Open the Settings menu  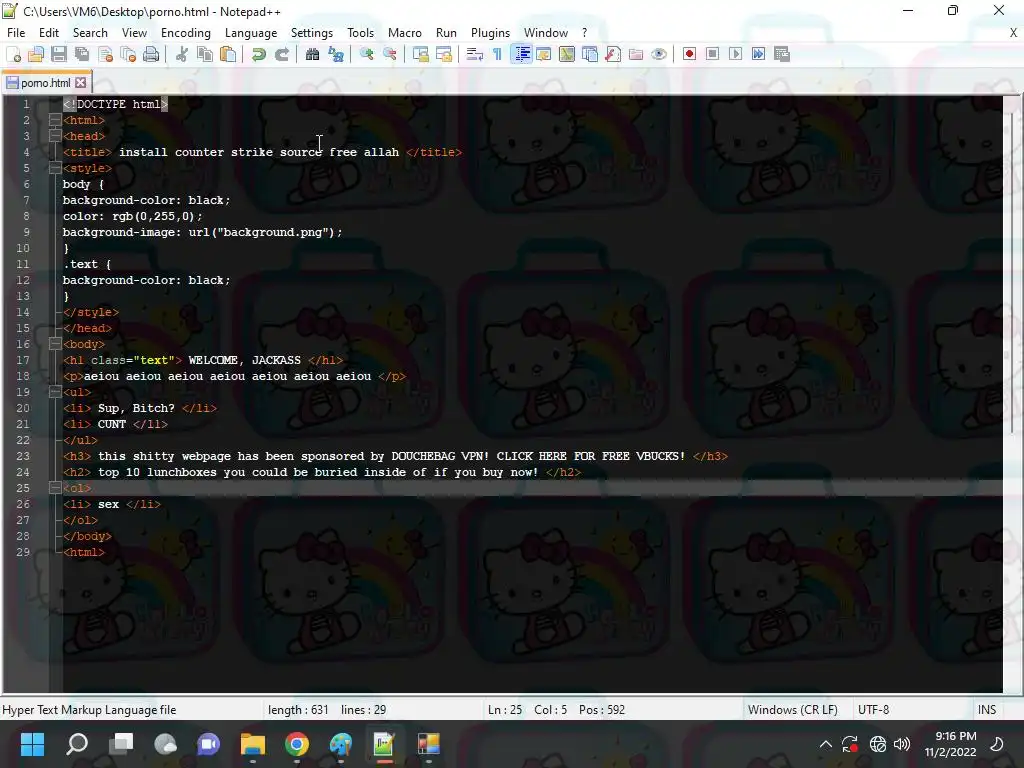click(312, 33)
